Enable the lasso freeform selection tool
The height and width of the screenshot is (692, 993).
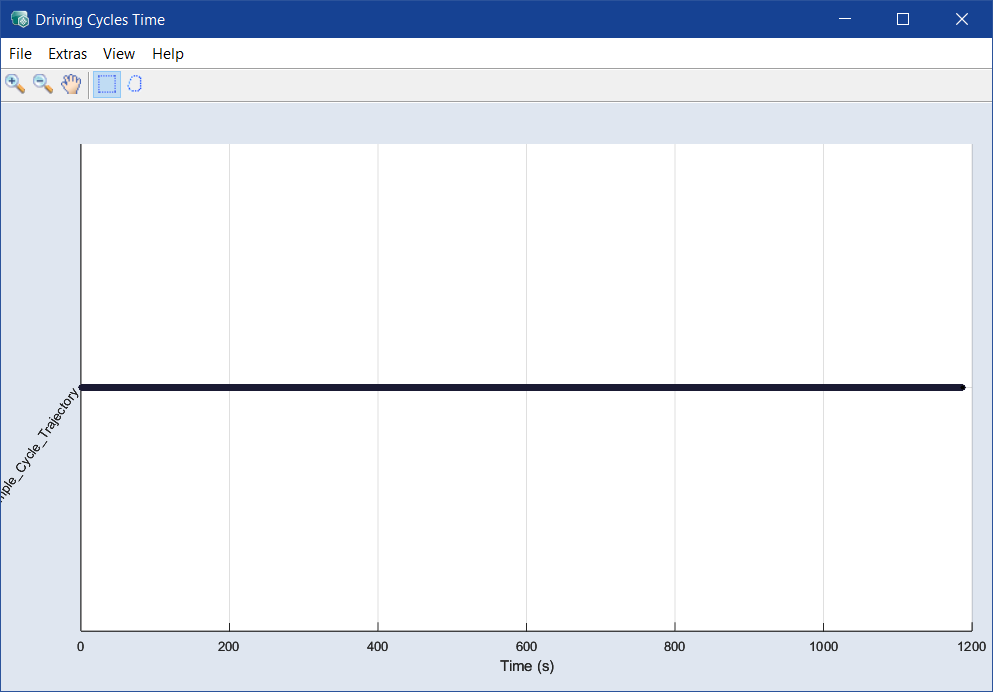pos(135,84)
